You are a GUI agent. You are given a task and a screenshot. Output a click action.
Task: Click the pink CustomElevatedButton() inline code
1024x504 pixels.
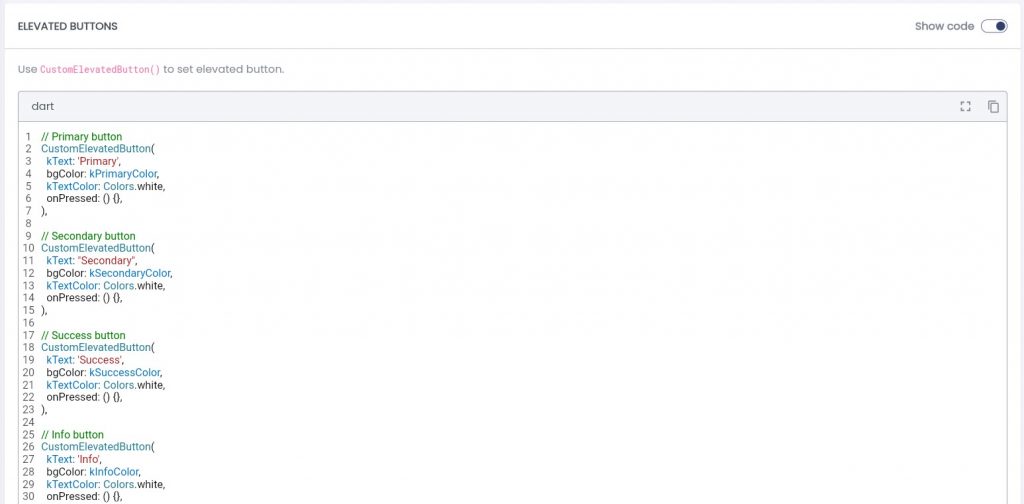pyautogui.click(x=100, y=70)
